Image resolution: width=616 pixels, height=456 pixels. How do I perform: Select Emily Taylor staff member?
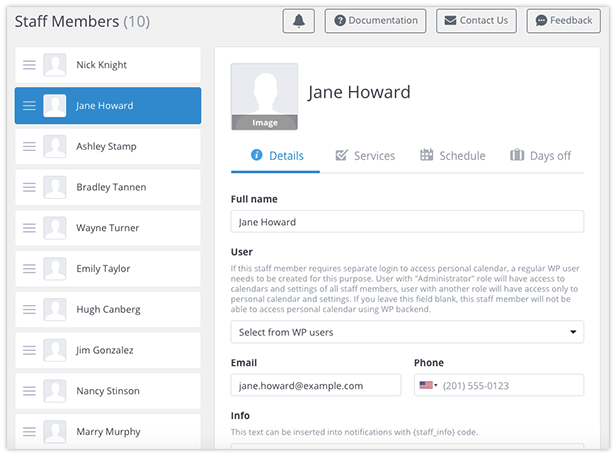pos(108,269)
